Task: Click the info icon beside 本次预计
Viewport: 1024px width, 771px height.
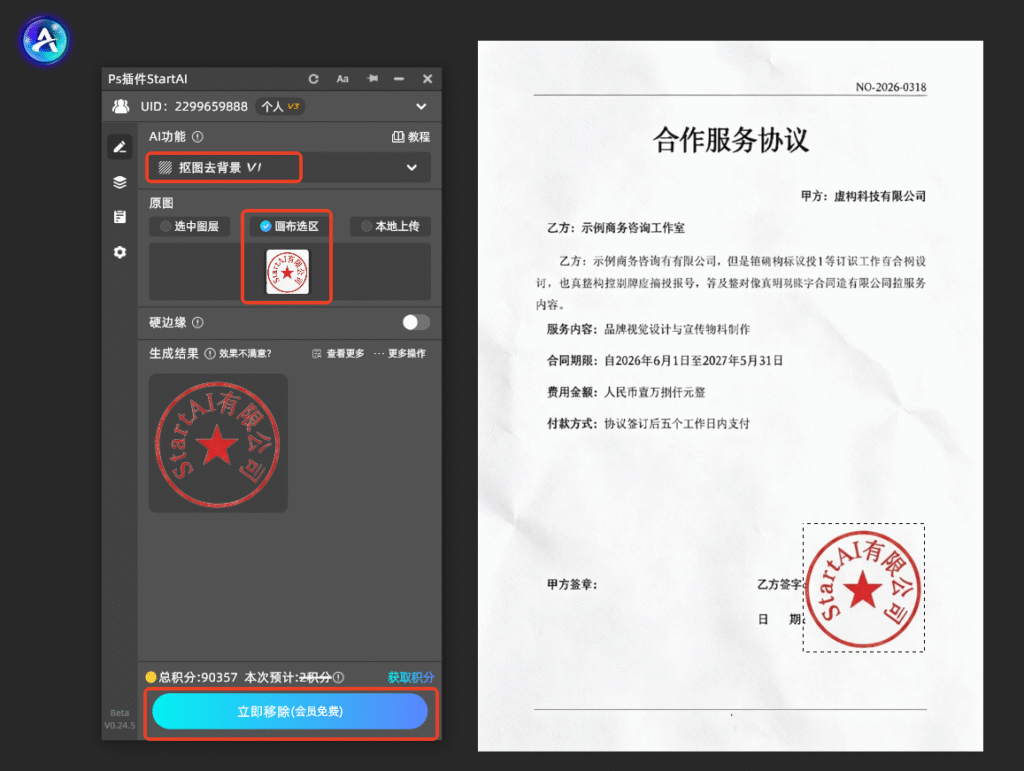Action: tap(338, 678)
